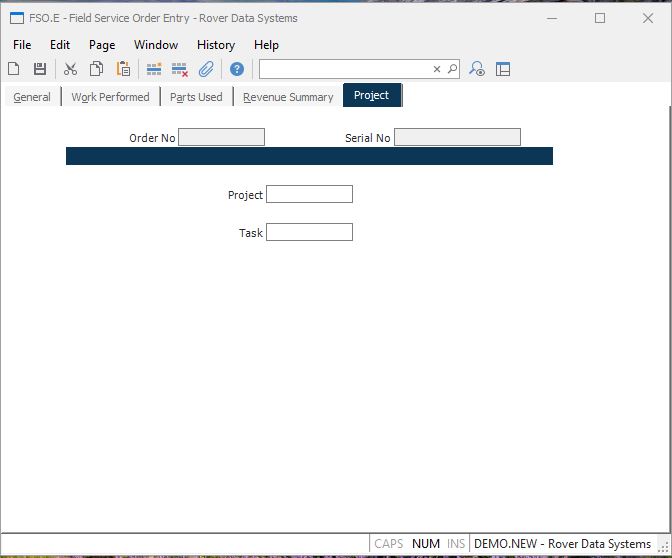672x558 pixels.
Task: Open Help with the question mark icon
Action: click(237, 69)
